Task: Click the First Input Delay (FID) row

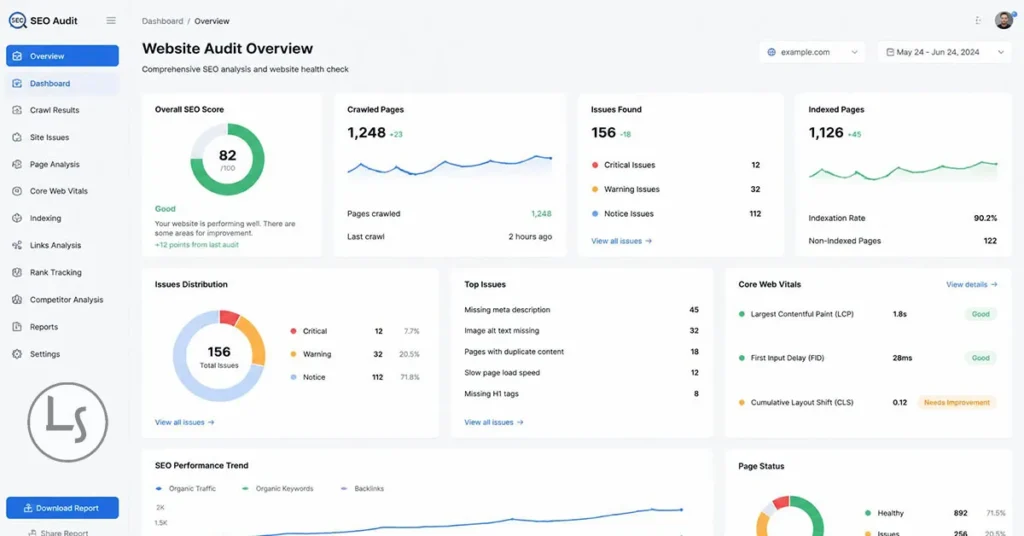Action: pyautogui.click(x=868, y=358)
